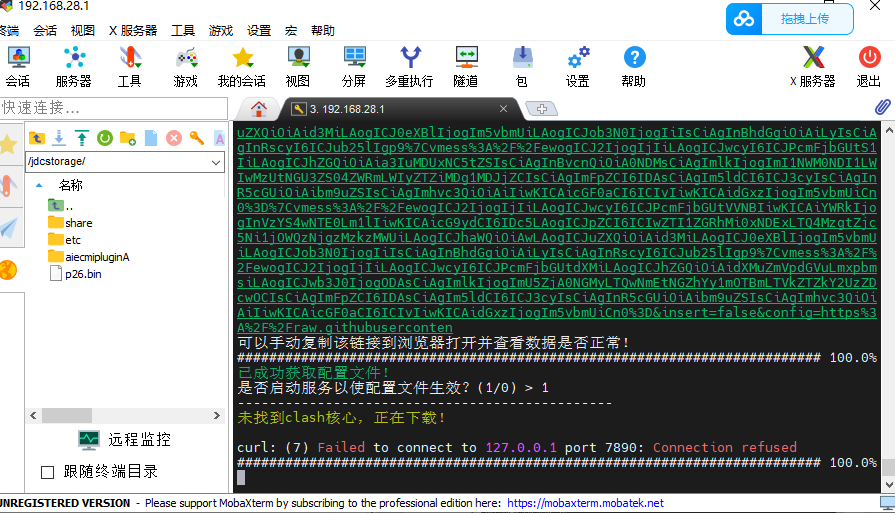Open the 分屏 split screen tool

[x=354, y=66]
